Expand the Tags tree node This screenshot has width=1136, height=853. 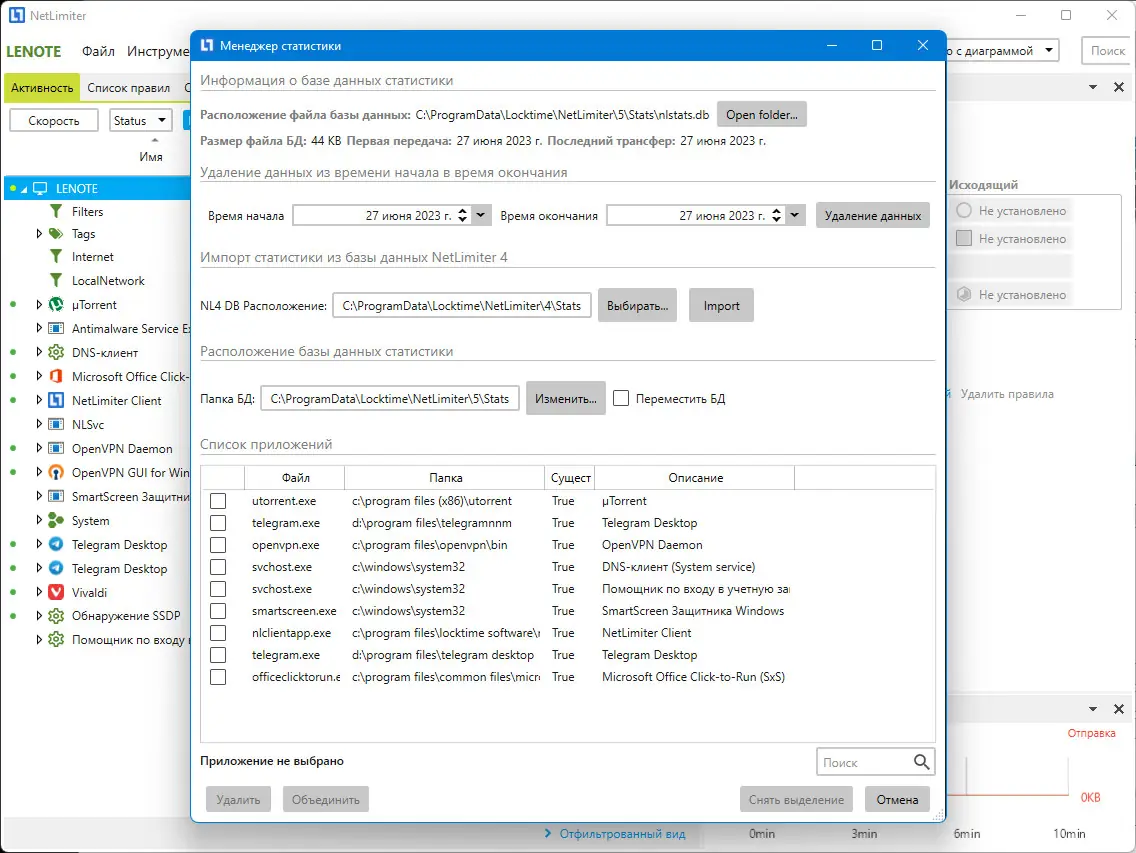point(39,233)
